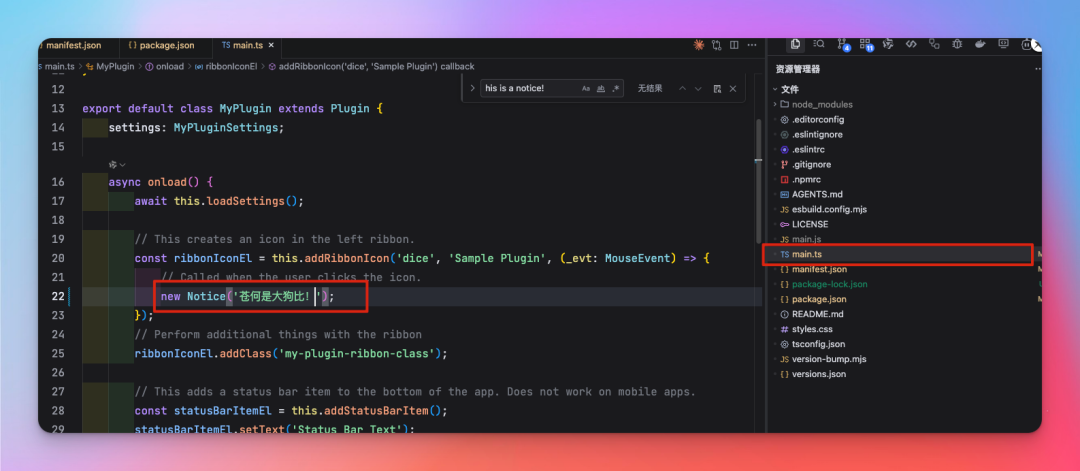This screenshot has height=471, width=1080.
Task: Open the bug-shaped Debug view icon
Action: pos(957,44)
